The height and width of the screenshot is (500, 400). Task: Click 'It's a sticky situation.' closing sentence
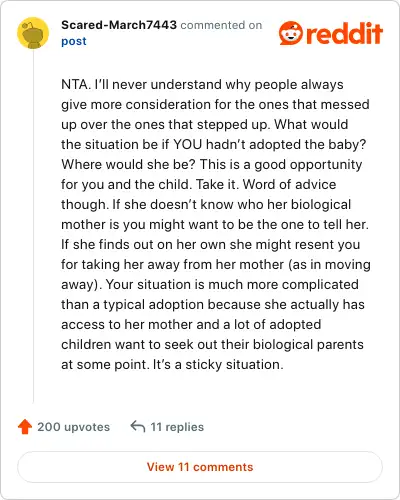pos(218,364)
